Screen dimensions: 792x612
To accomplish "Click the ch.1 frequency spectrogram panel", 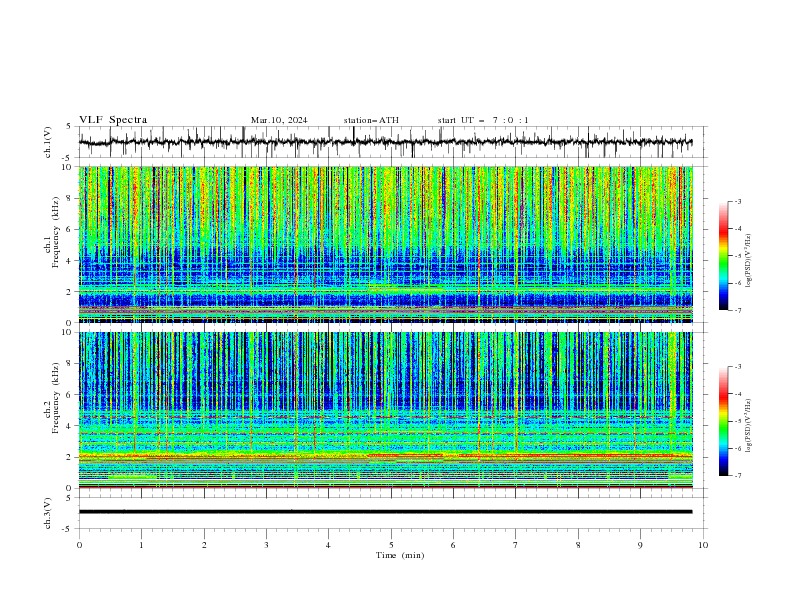I will pyautogui.click(x=385, y=244).
